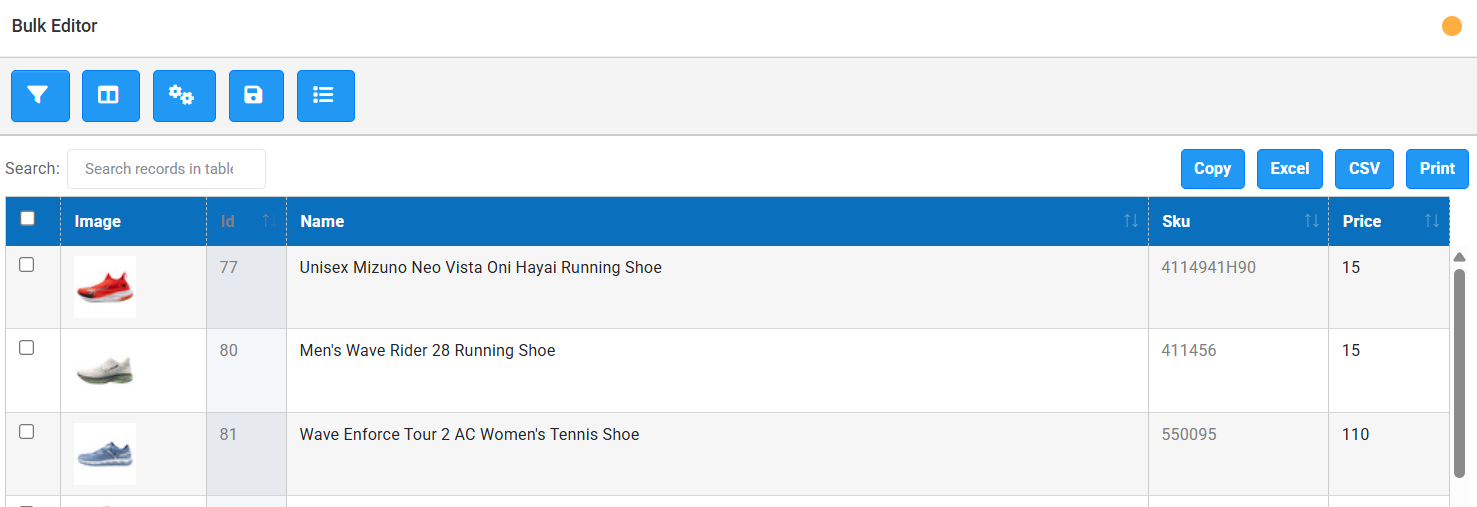
Task: Check the row for product Id 77
Action: click(x=27, y=265)
